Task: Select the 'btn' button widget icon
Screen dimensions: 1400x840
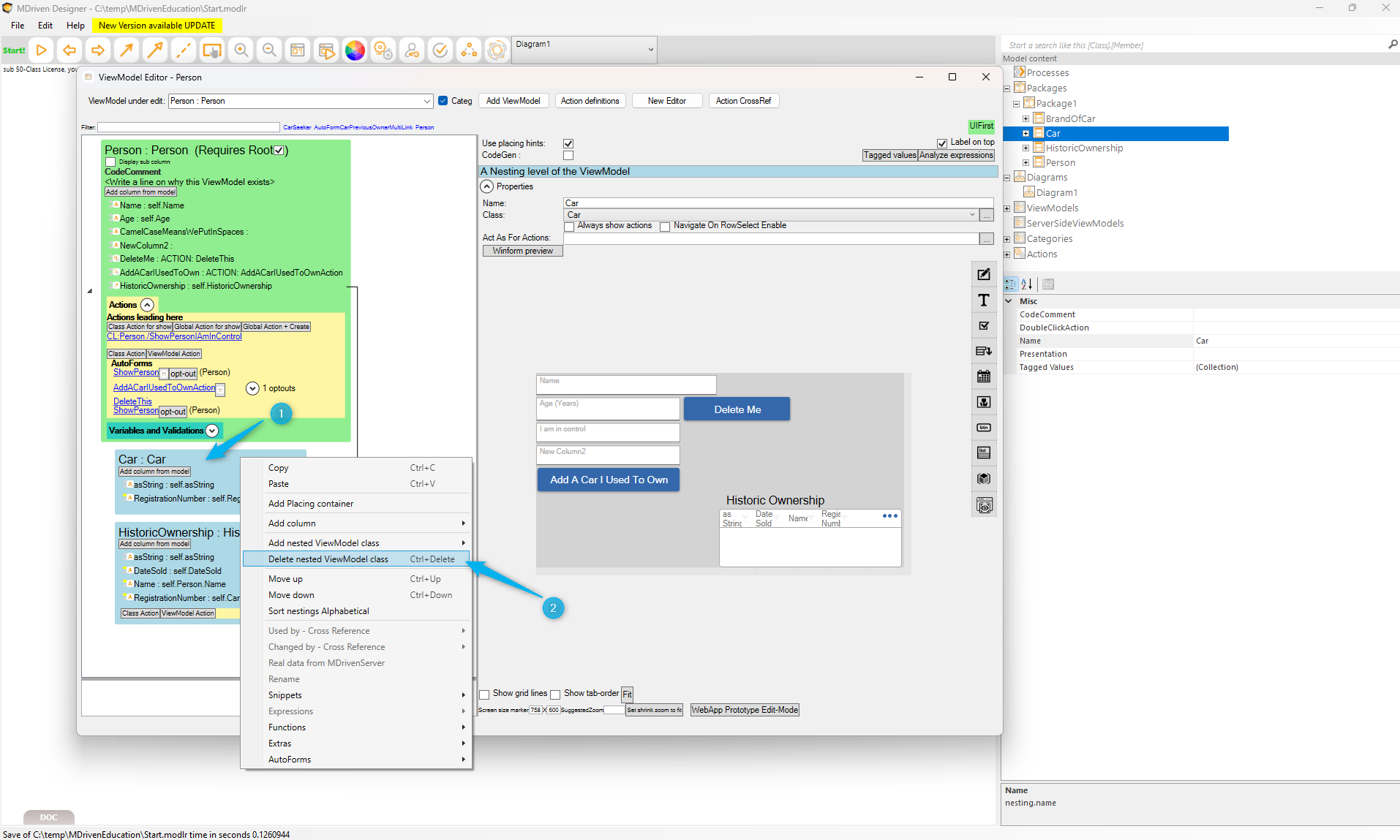Action: [x=984, y=428]
